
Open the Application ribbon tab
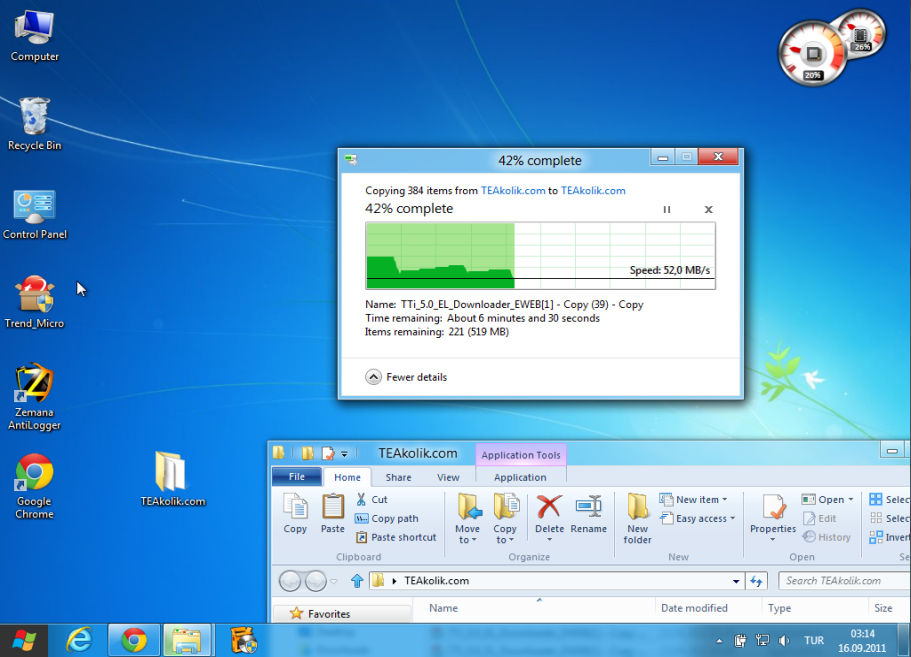click(520, 478)
